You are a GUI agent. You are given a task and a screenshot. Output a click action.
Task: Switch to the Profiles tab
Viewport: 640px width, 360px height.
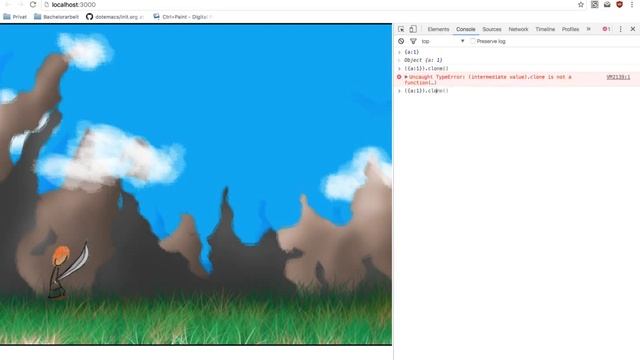tap(570, 29)
